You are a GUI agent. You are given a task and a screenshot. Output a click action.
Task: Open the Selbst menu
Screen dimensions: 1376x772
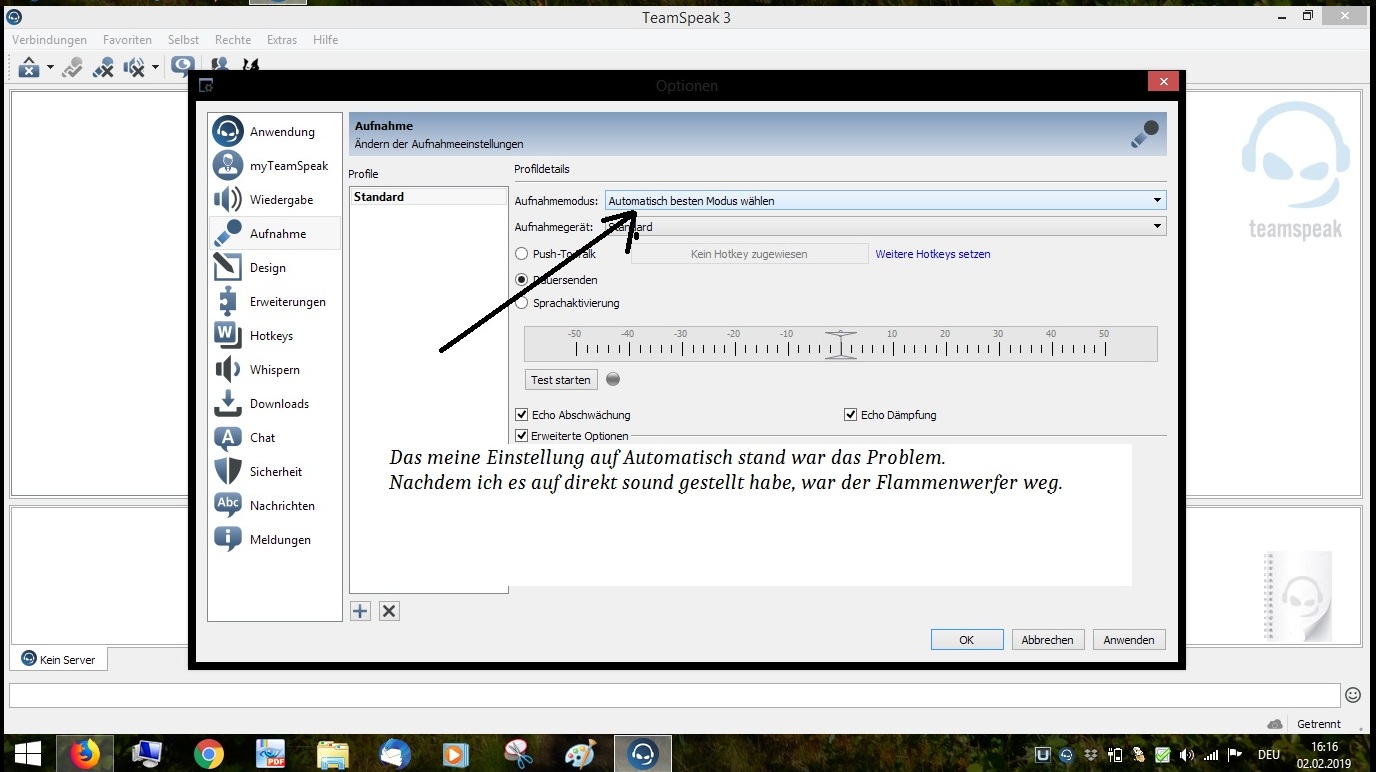183,40
